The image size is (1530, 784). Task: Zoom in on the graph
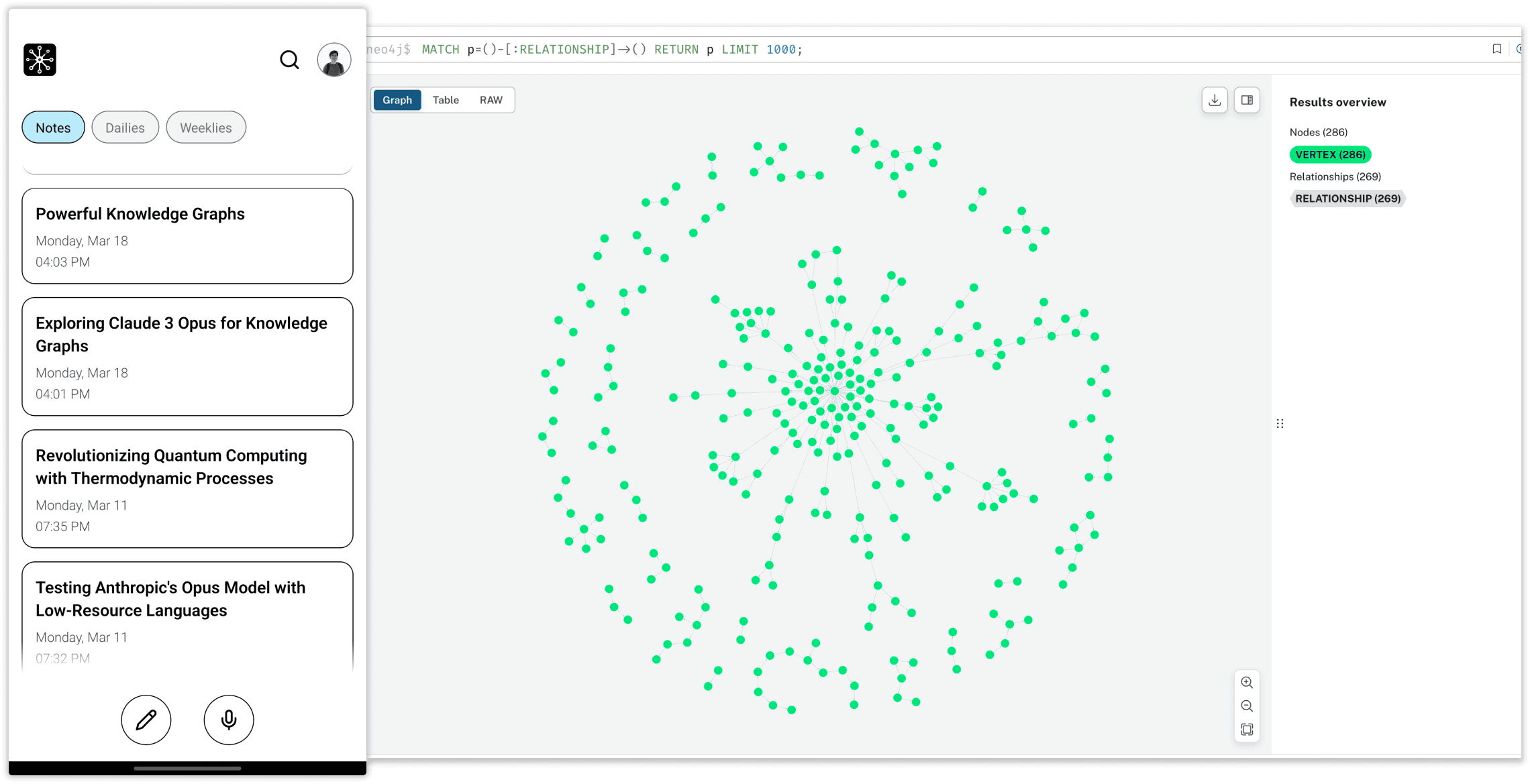[1247, 683]
